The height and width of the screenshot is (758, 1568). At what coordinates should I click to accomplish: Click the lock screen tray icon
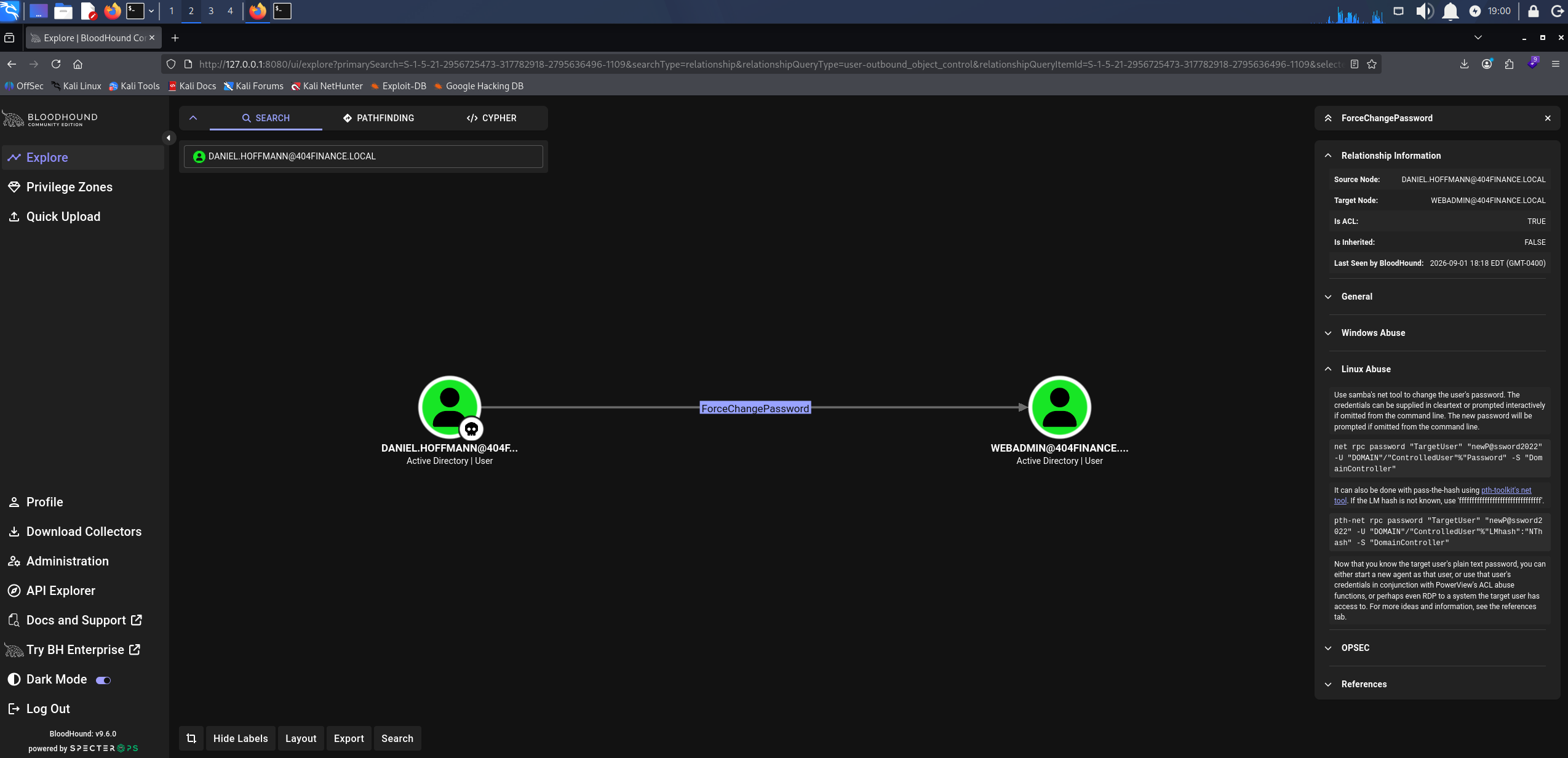point(1533,11)
